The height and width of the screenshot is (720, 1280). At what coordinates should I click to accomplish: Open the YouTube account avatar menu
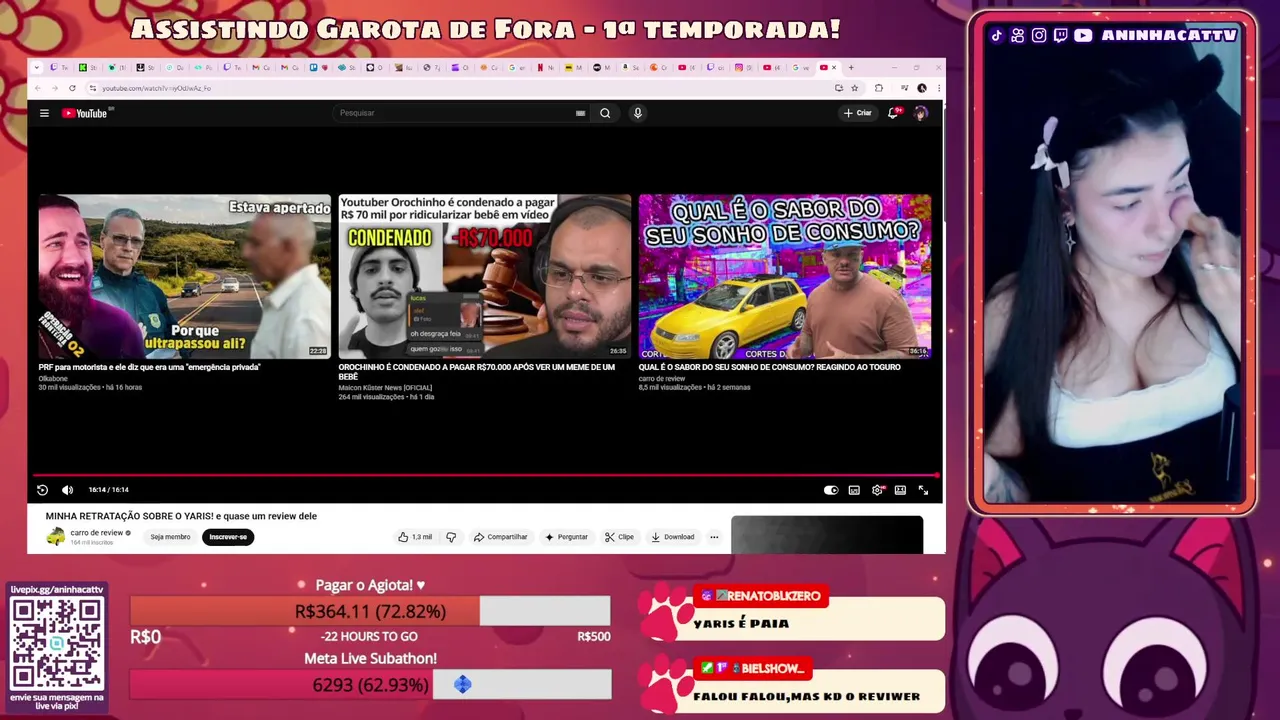click(x=921, y=113)
